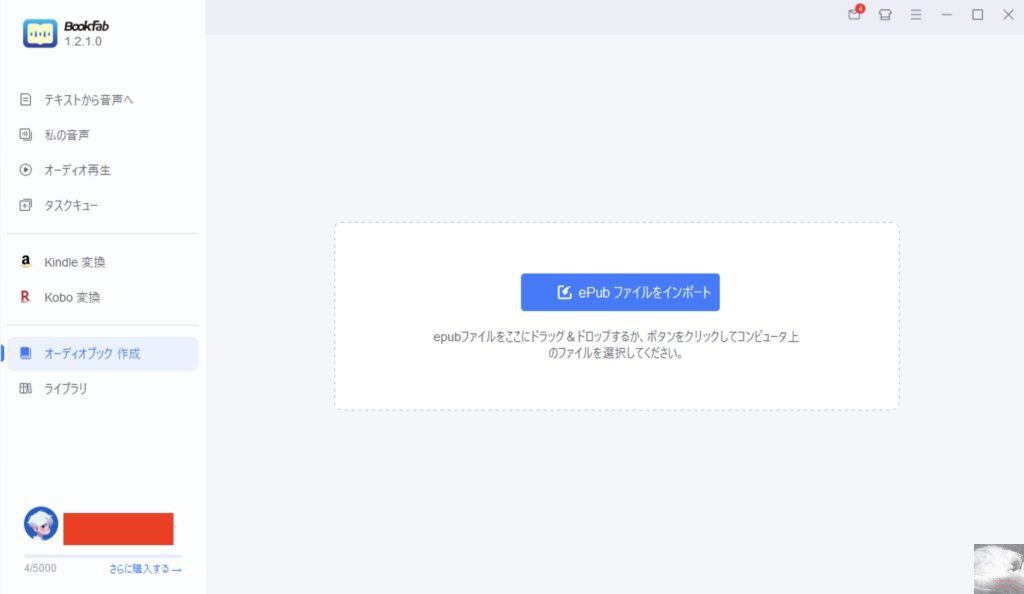1024x594 pixels.
Task: Click the thumbnail in the bottom-right corner
Action: (998, 568)
